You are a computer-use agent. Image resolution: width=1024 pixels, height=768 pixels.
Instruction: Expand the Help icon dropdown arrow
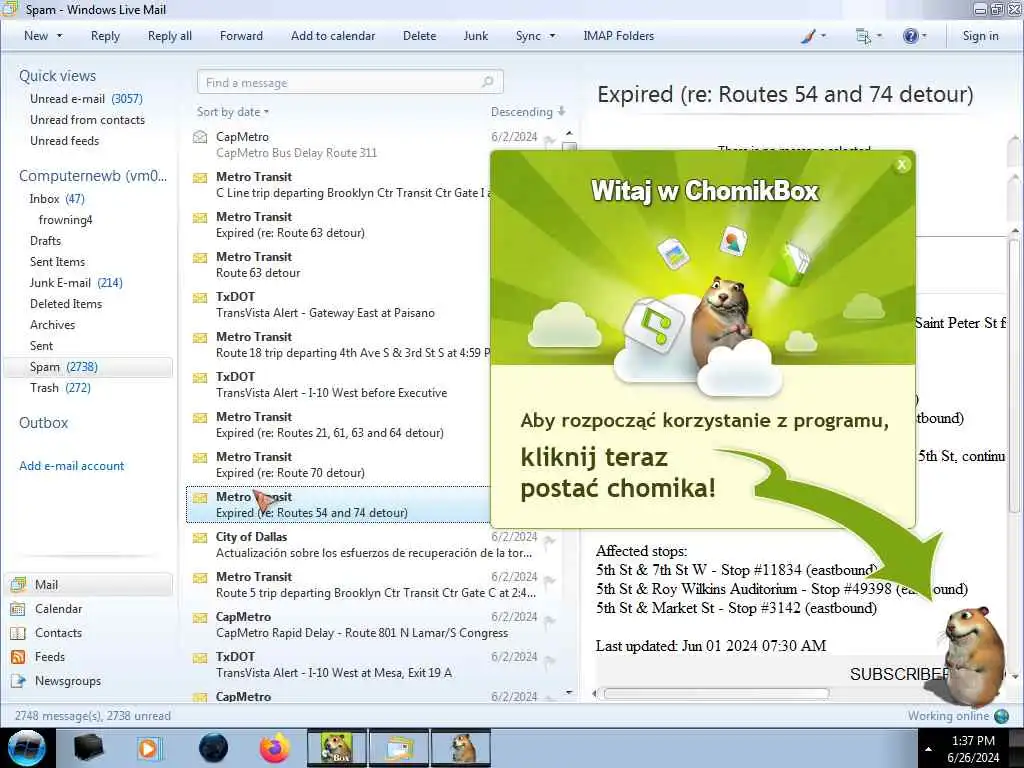click(x=924, y=36)
